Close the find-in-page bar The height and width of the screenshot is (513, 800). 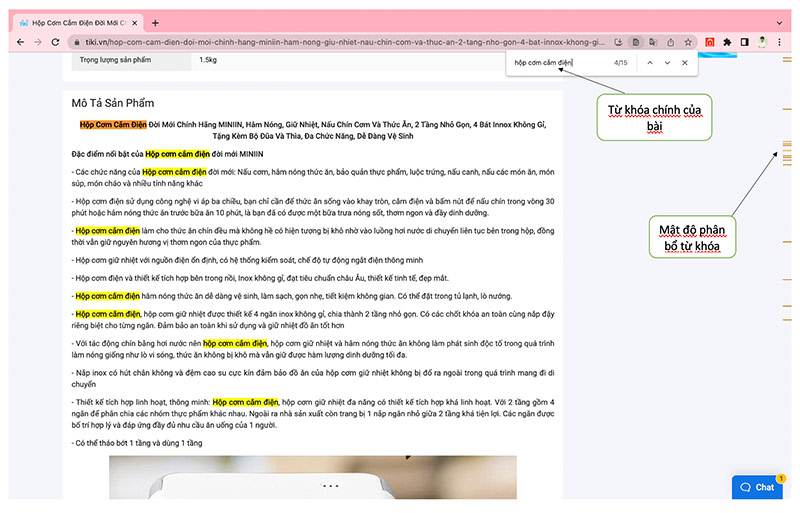click(x=685, y=63)
